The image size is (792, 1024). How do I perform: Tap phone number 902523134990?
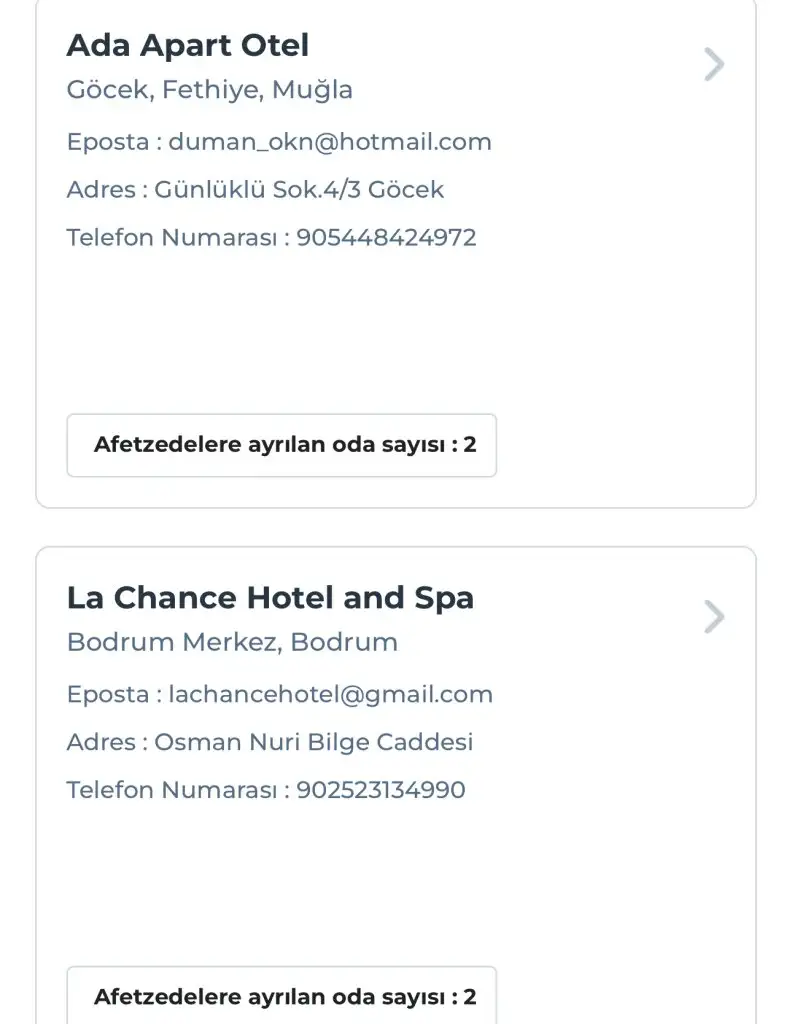point(381,790)
